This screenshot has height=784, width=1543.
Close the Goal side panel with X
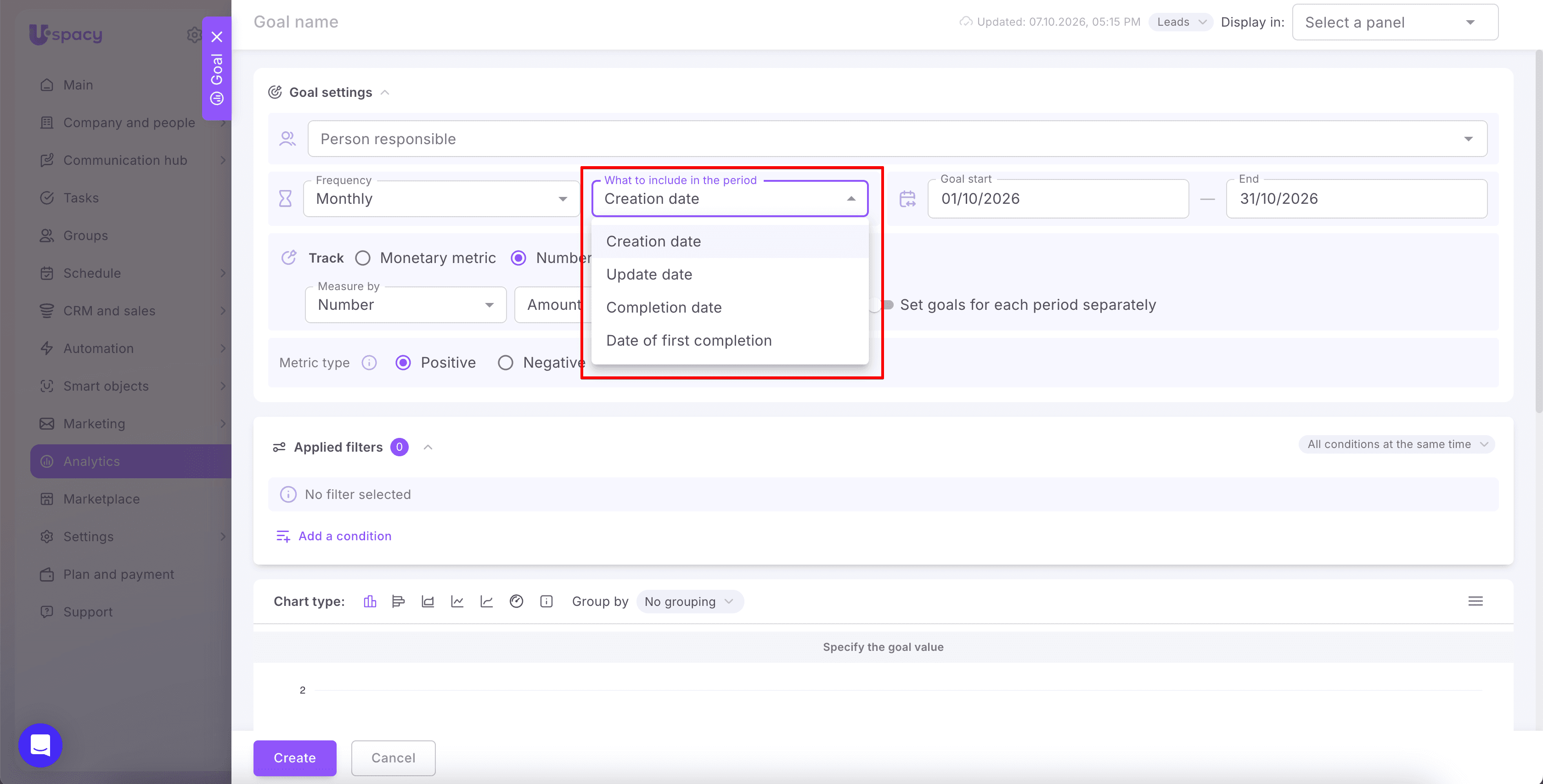click(x=217, y=37)
